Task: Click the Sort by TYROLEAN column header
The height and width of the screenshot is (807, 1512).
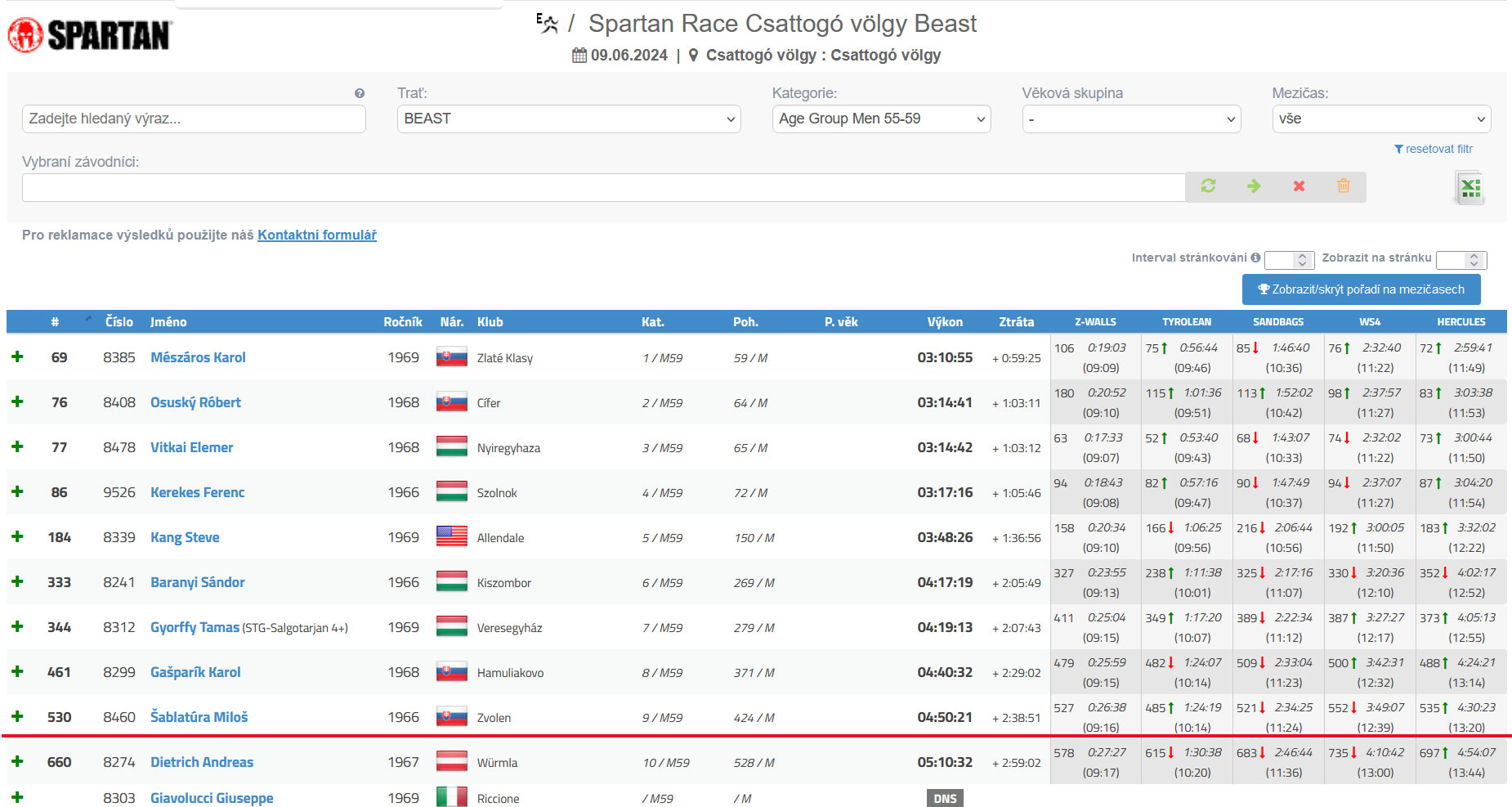Action: coord(1187,322)
